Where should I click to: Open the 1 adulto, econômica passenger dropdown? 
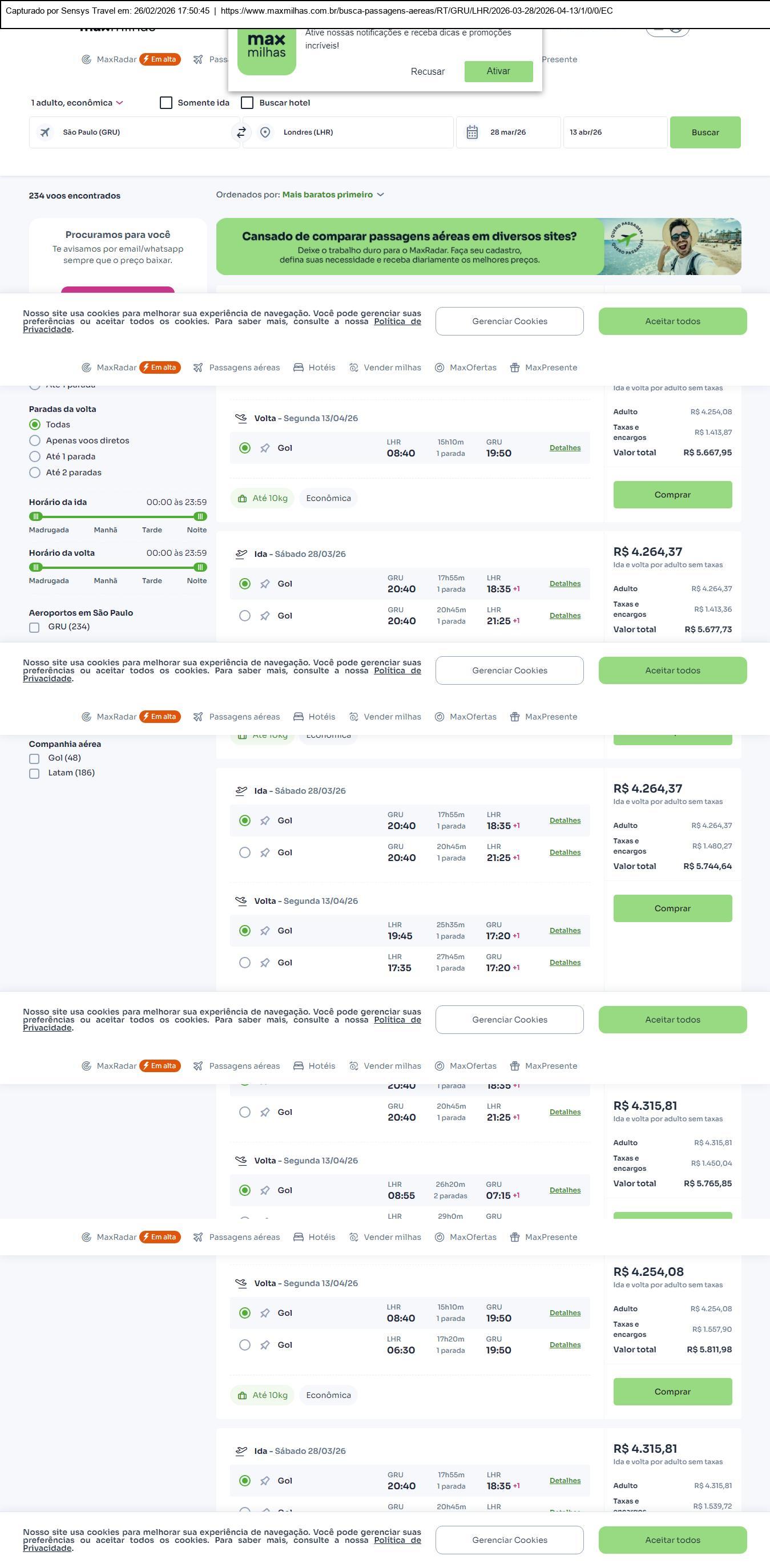pyautogui.click(x=77, y=103)
